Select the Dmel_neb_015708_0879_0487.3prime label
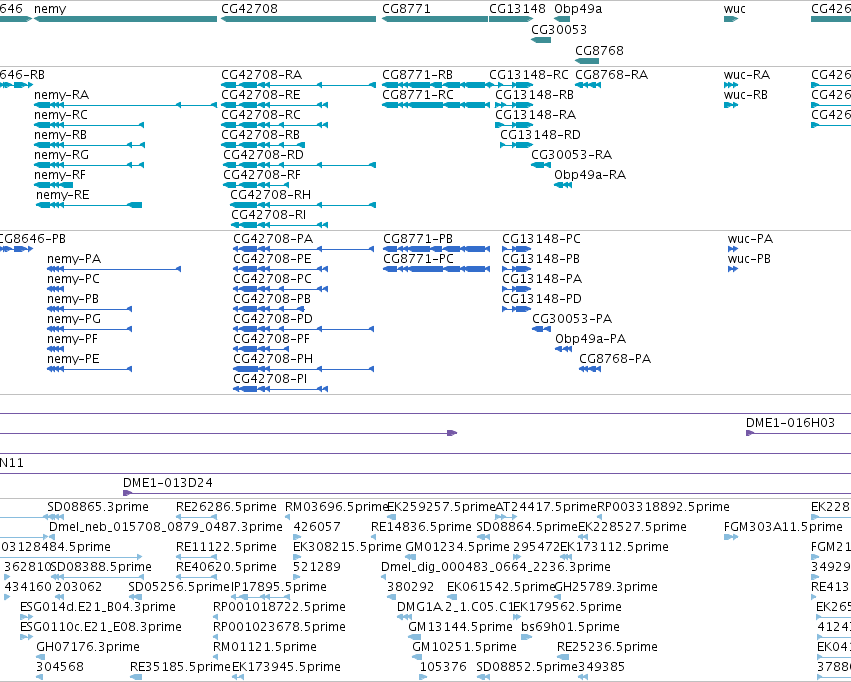 [x=166, y=527]
